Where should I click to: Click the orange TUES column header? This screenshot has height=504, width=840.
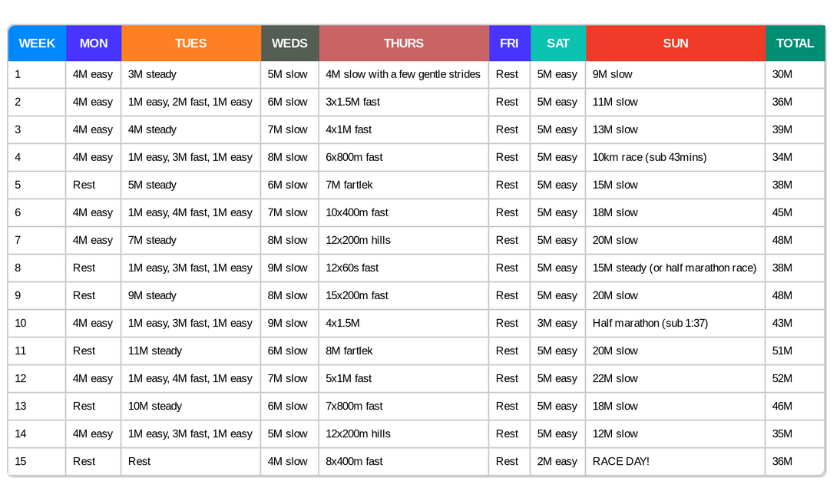pyautogui.click(x=191, y=43)
